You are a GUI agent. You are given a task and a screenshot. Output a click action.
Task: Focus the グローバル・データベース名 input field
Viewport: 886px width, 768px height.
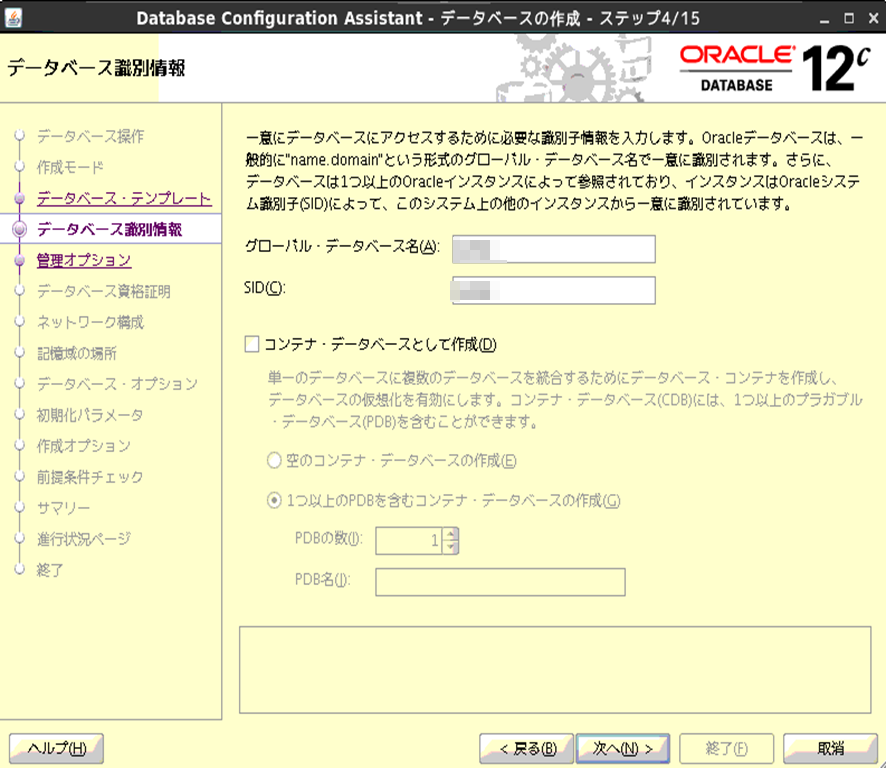(554, 249)
